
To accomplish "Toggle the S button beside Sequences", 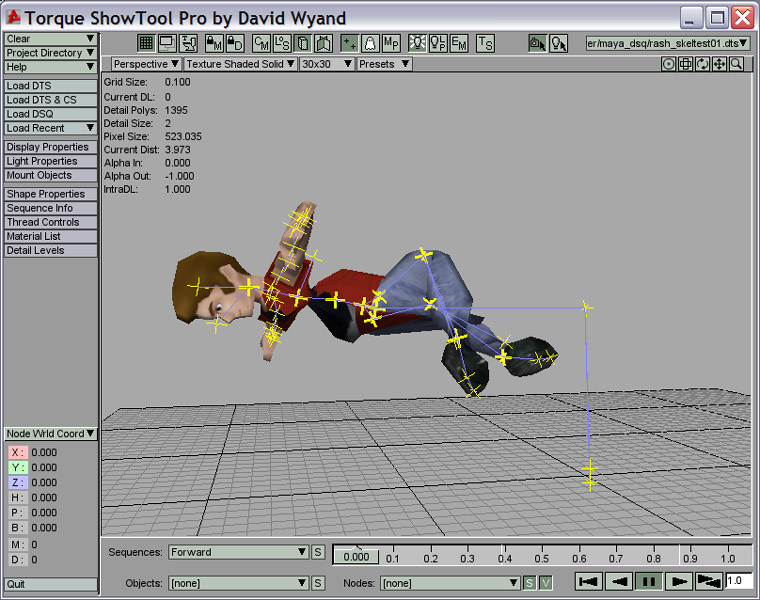I will pos(318,552).
